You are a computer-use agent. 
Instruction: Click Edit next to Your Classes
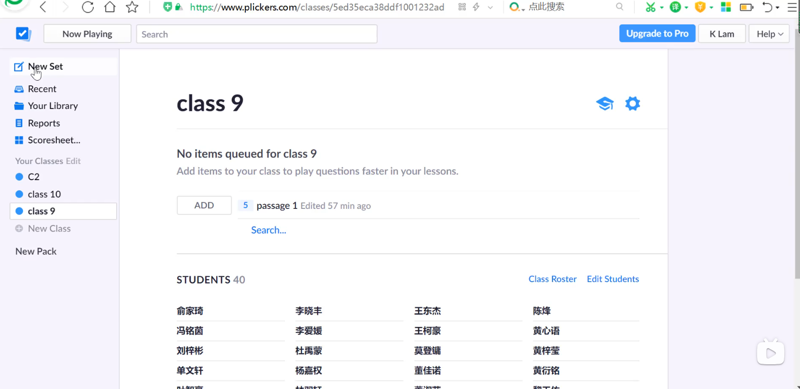tap(73, 161)
